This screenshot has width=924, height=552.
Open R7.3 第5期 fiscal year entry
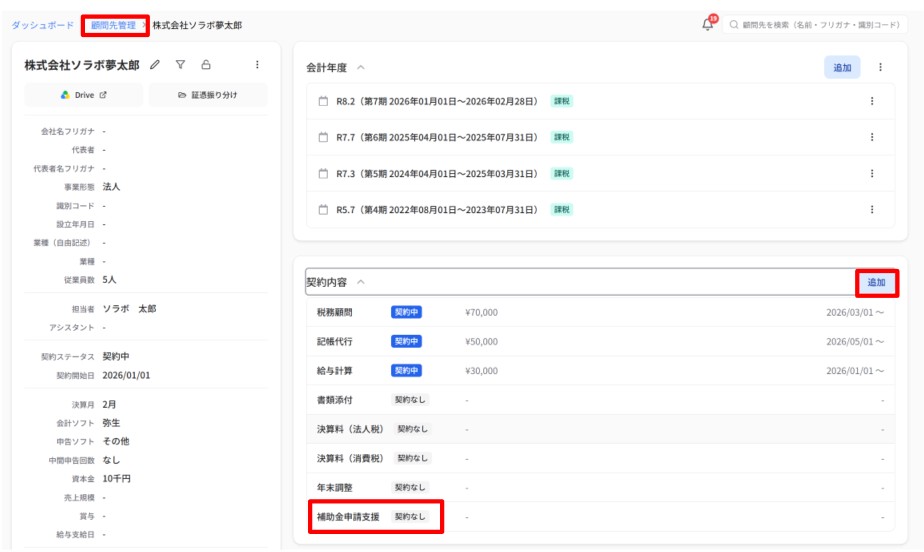coord(437,174)
